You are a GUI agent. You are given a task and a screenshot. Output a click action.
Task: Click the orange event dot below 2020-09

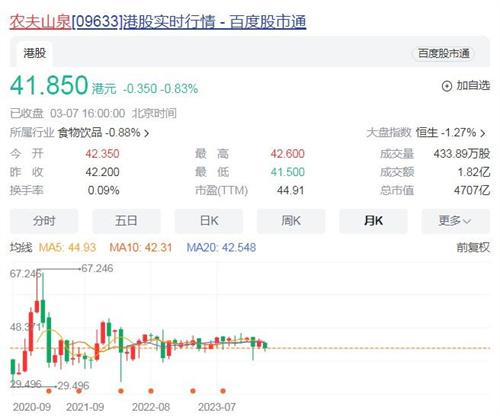tap(49, 391)
